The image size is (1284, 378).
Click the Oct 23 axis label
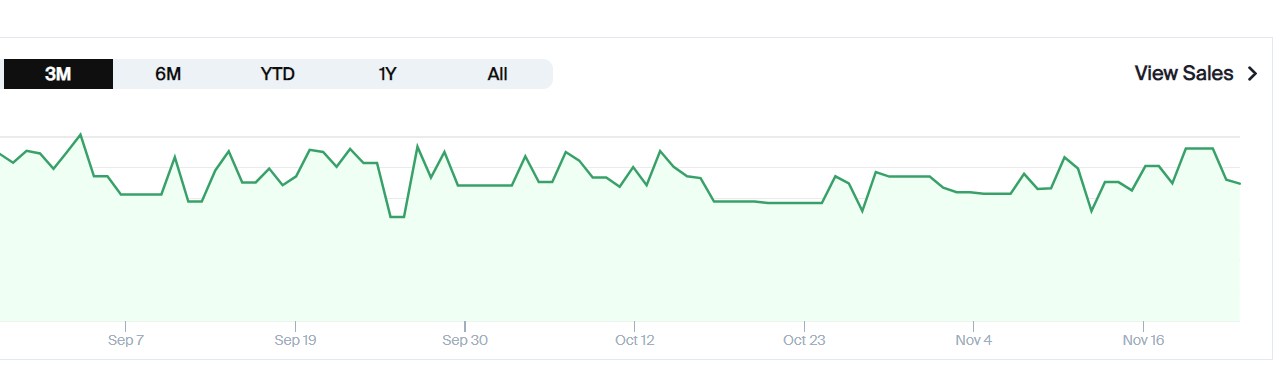click(804, 340)
